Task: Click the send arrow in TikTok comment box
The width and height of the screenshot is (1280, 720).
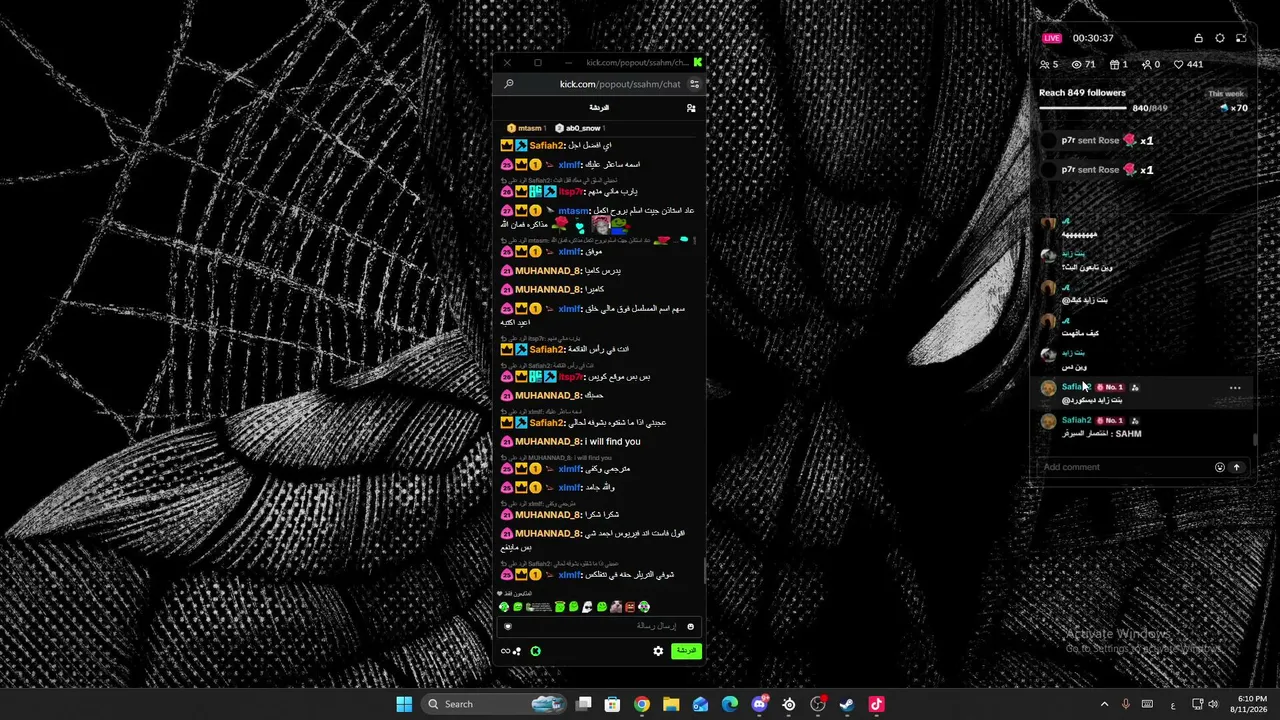Action: (x=1236, y=467)
